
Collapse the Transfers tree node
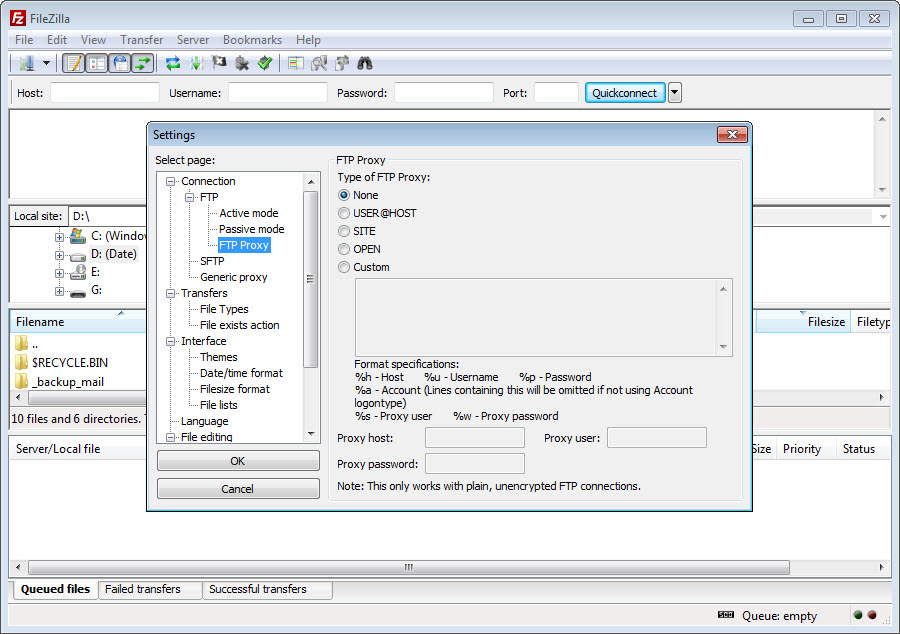point(170,293)
